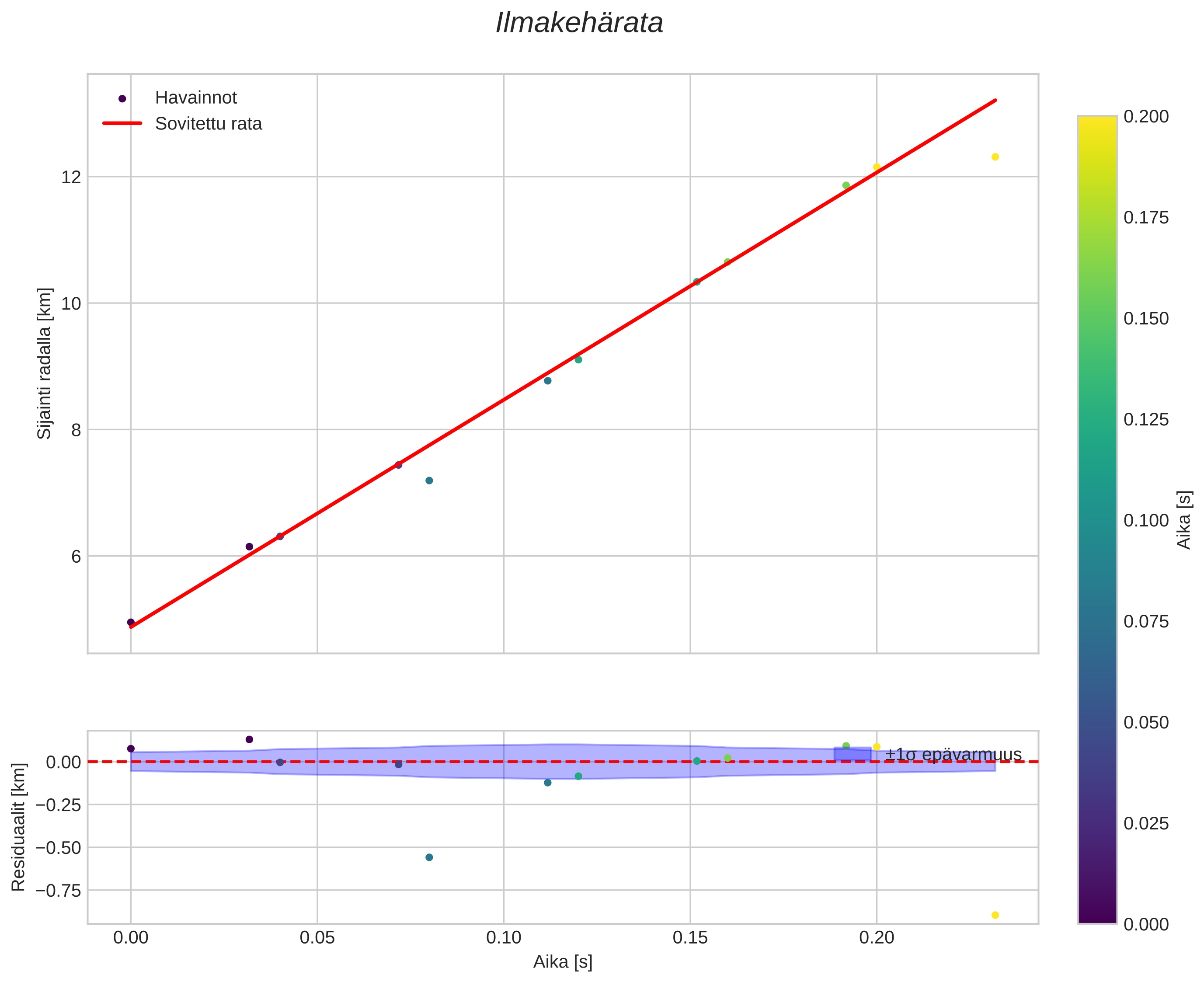Click the teal observation point near 7.2 km

click(429, 480)
